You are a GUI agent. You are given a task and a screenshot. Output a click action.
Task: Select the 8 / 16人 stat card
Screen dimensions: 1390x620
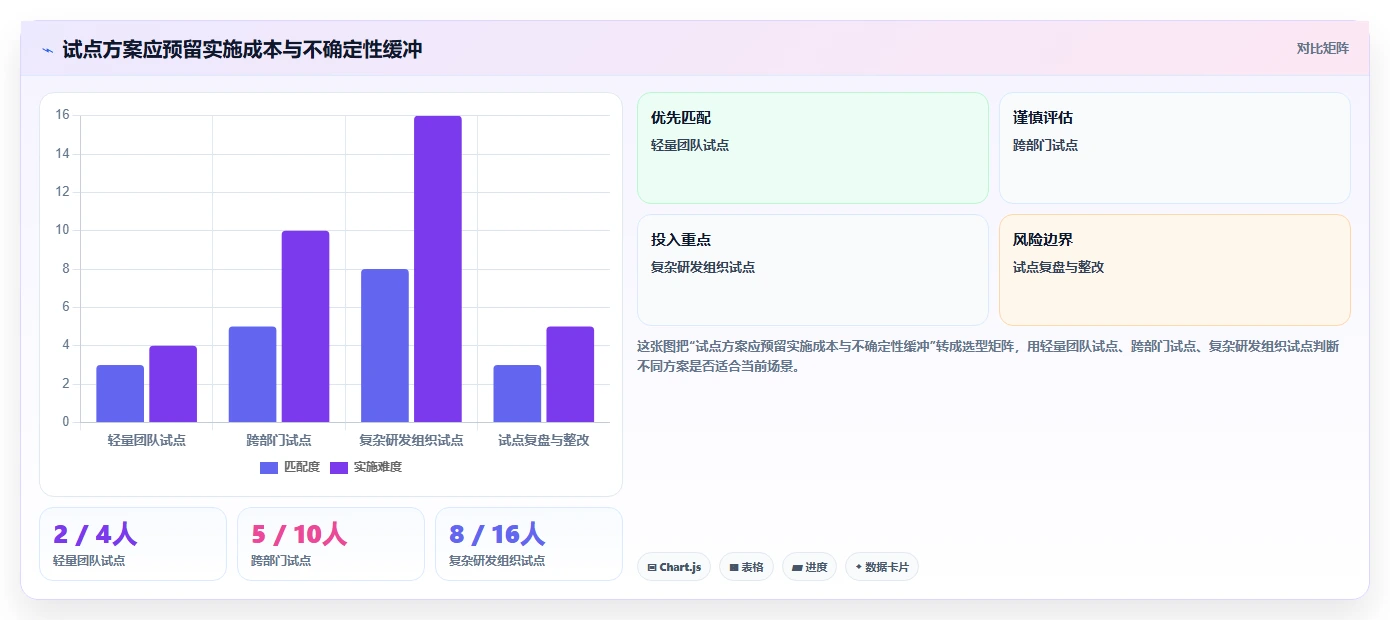(x=529, y=544)
